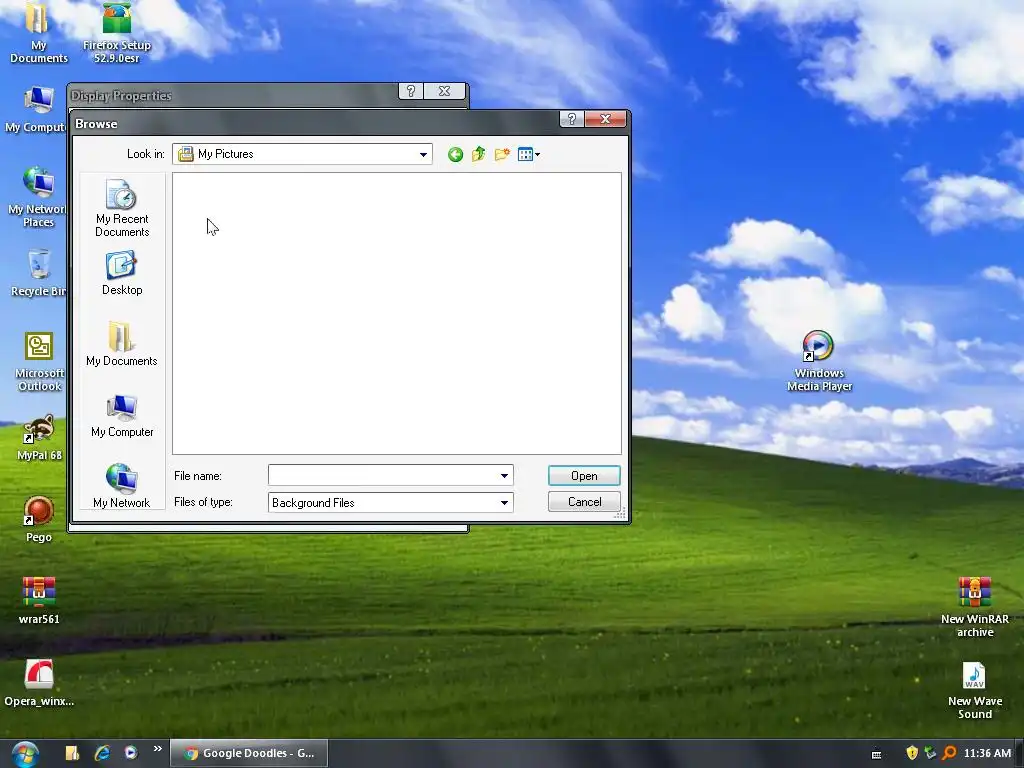Go back to the last folder visited
Image resolution: width=1024 pixels, height=768 pixels.
tap(455, 154)
